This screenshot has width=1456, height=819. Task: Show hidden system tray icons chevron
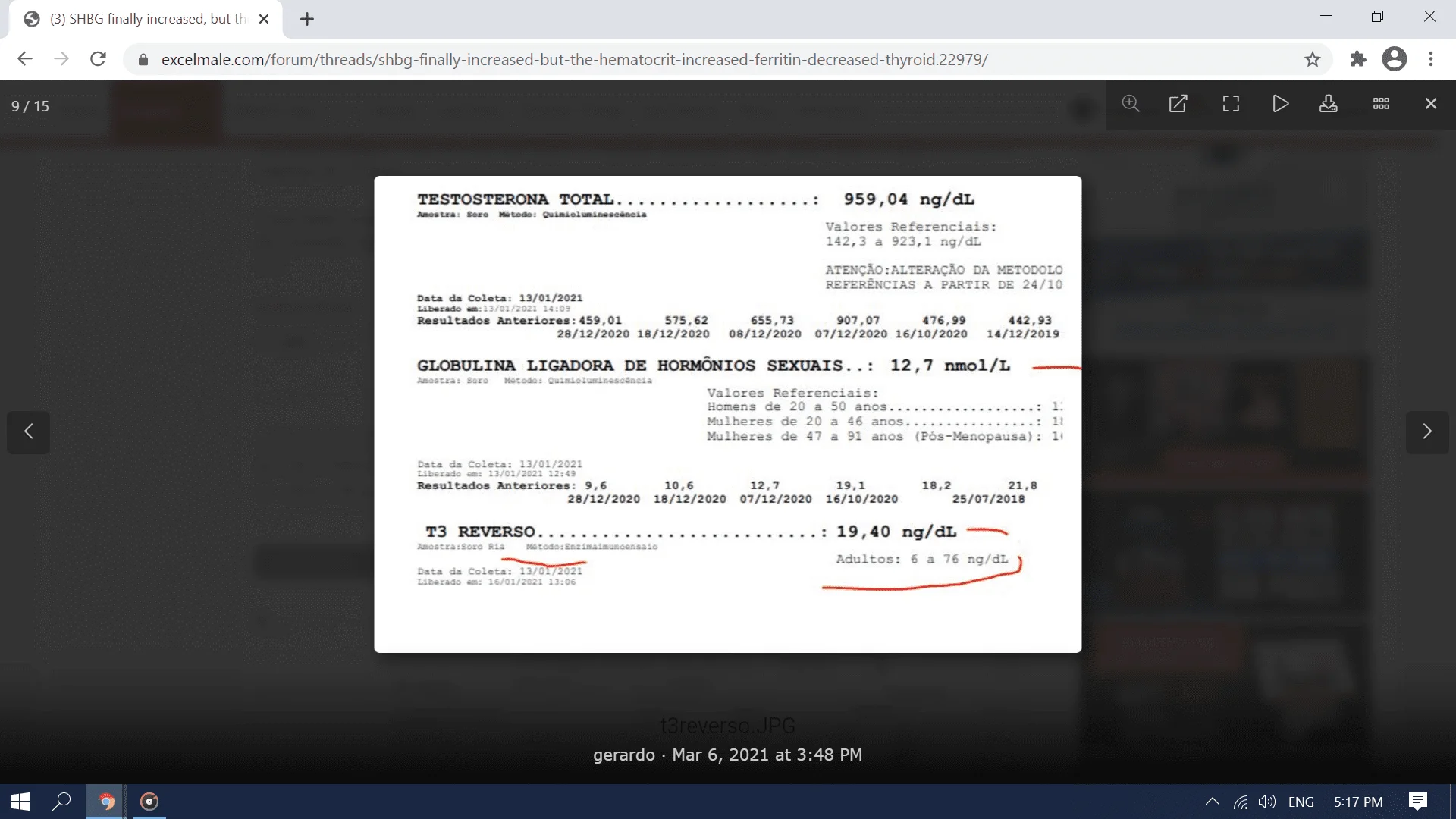(1212, 802)
